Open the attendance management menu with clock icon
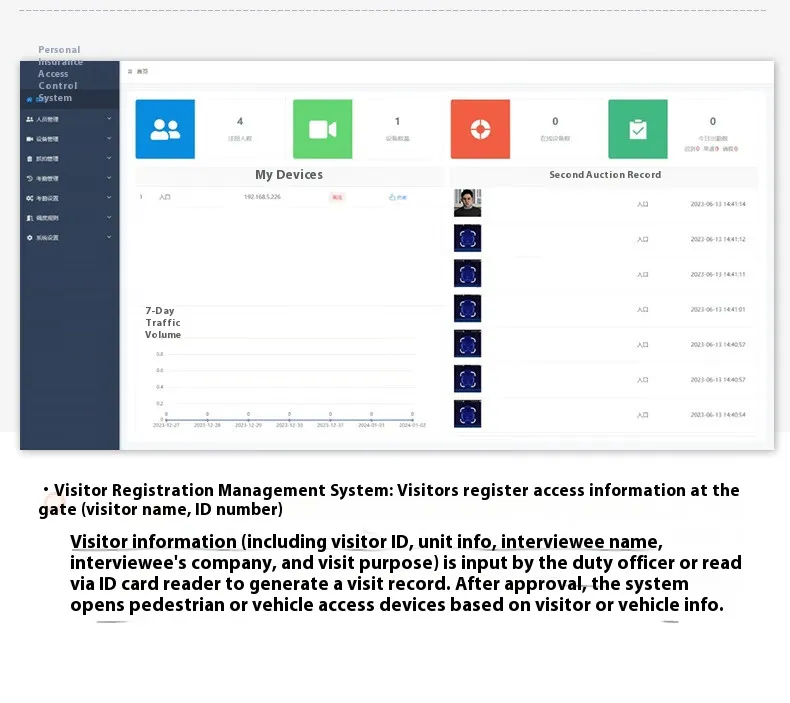 tap(45, 178)
